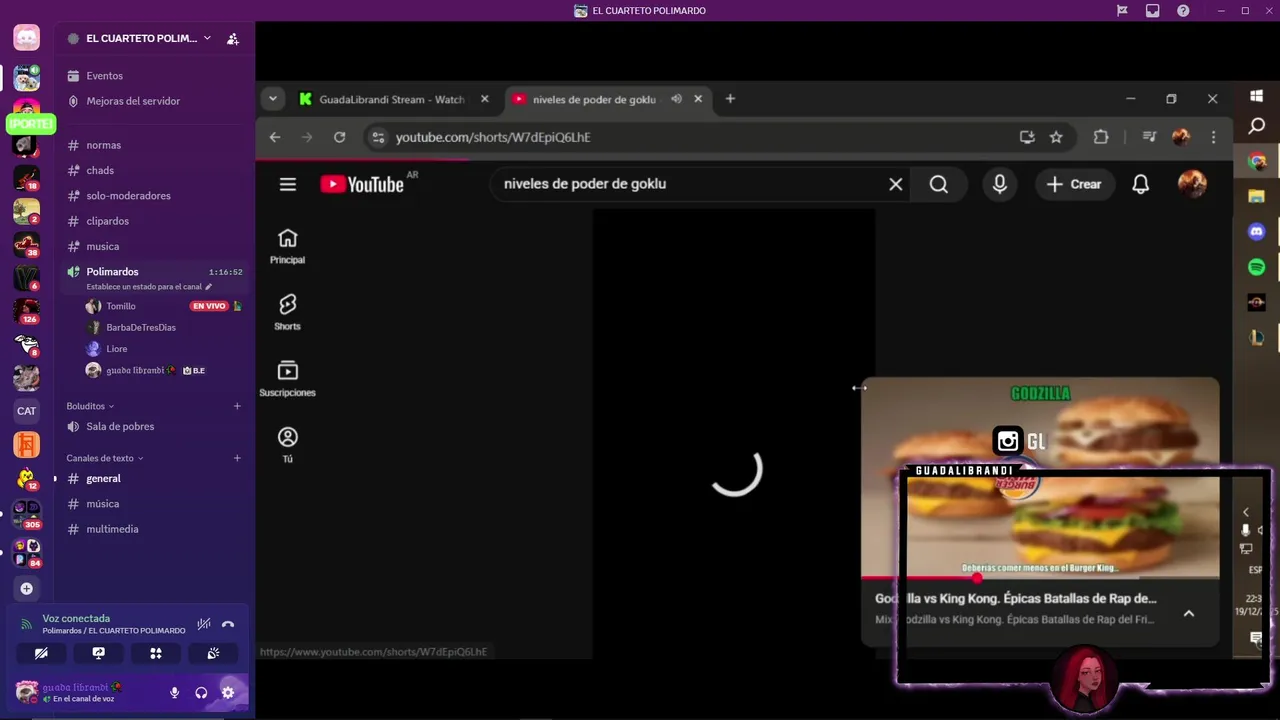The image size is (1280, 720).
Task: Open the server invite people icon
Action: pos(233,39)
